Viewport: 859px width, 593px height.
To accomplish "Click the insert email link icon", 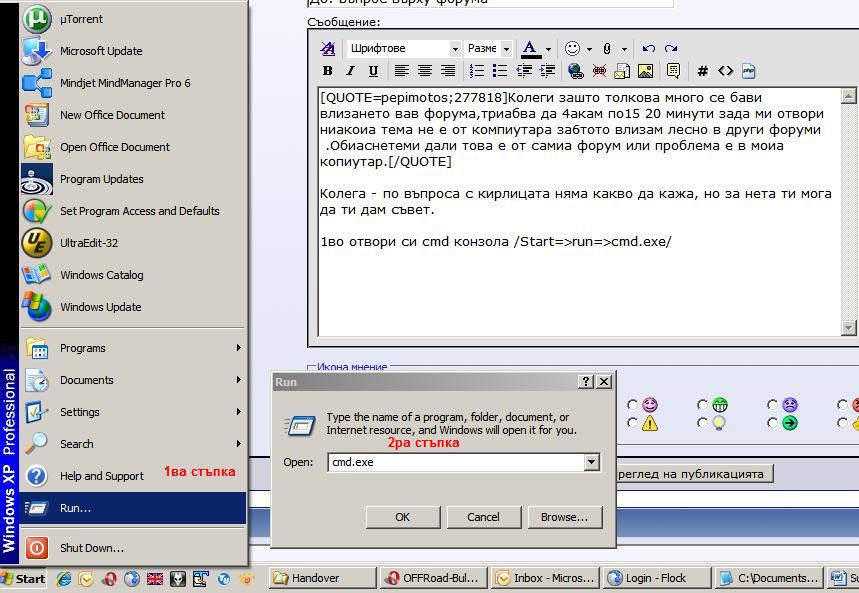I will (x=622, y=71).
